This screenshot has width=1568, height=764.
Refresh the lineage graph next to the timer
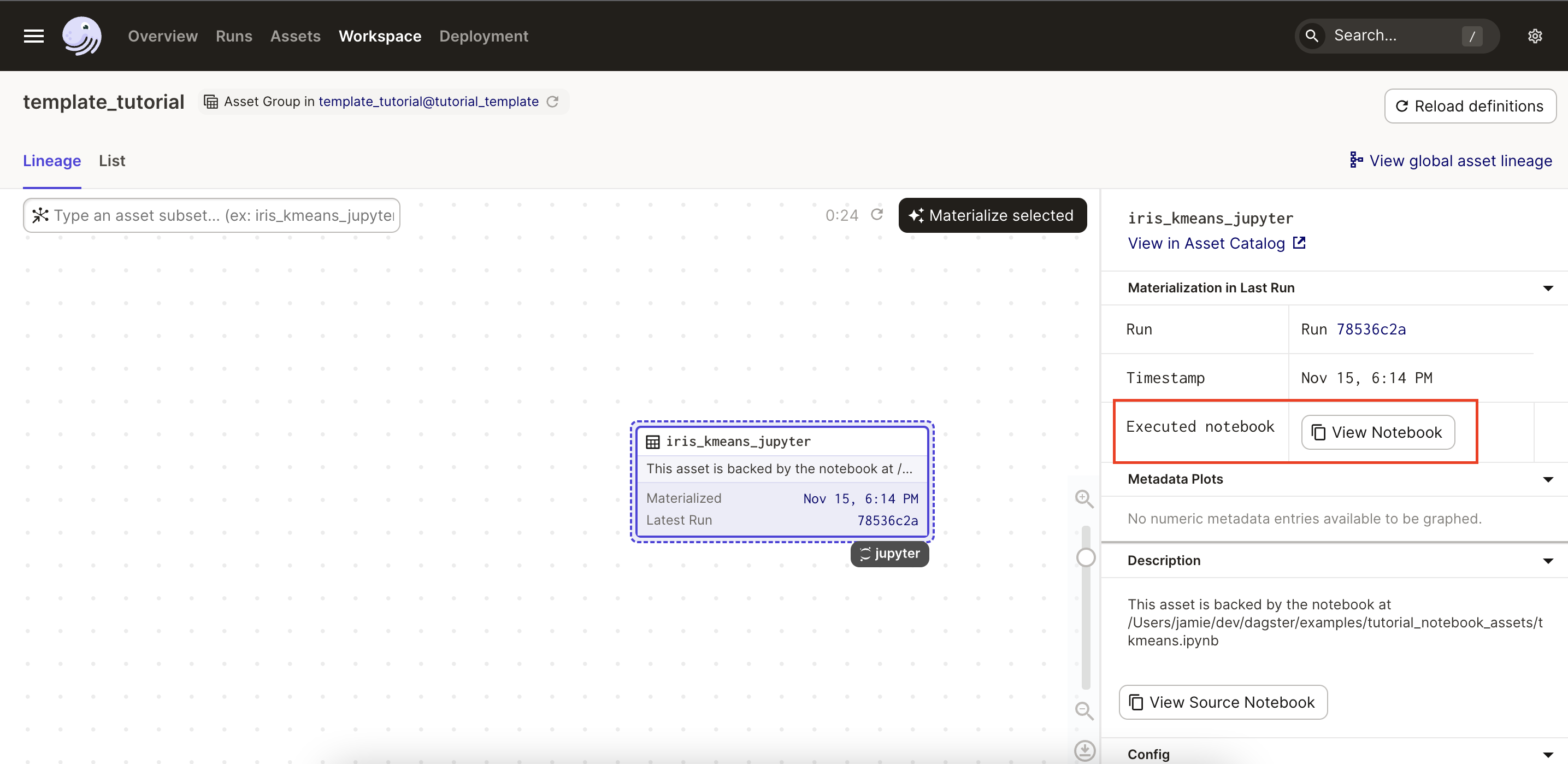[x=877, y=215]
